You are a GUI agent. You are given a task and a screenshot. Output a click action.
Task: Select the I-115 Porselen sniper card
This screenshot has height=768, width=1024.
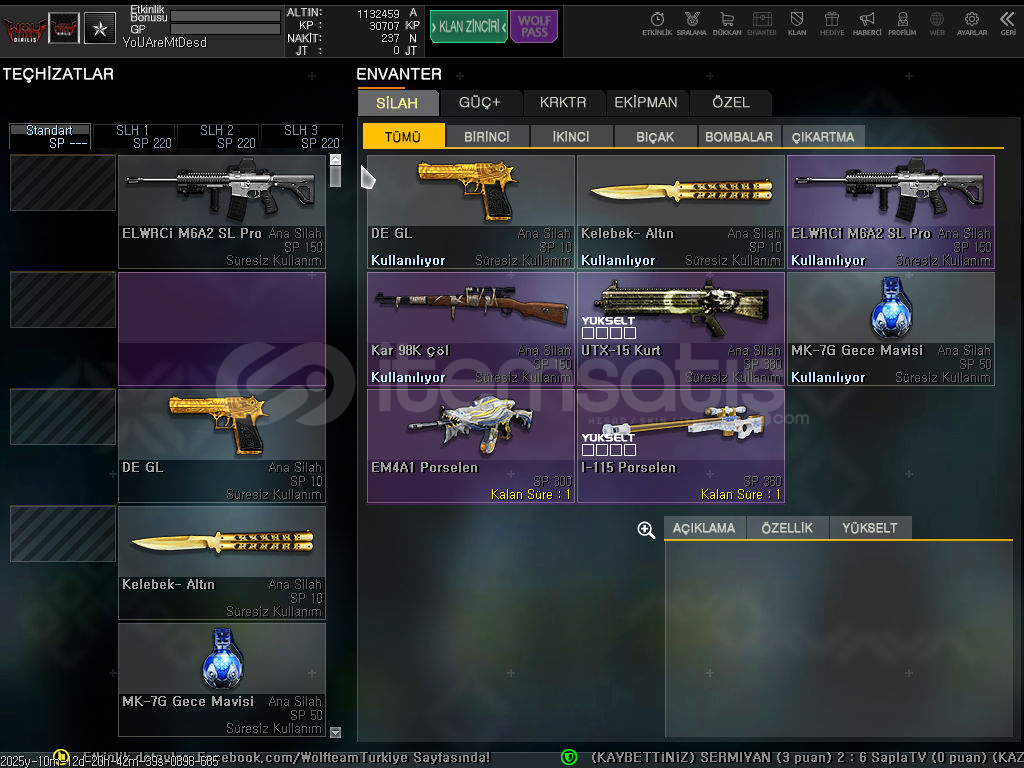(x=680, y=446)
